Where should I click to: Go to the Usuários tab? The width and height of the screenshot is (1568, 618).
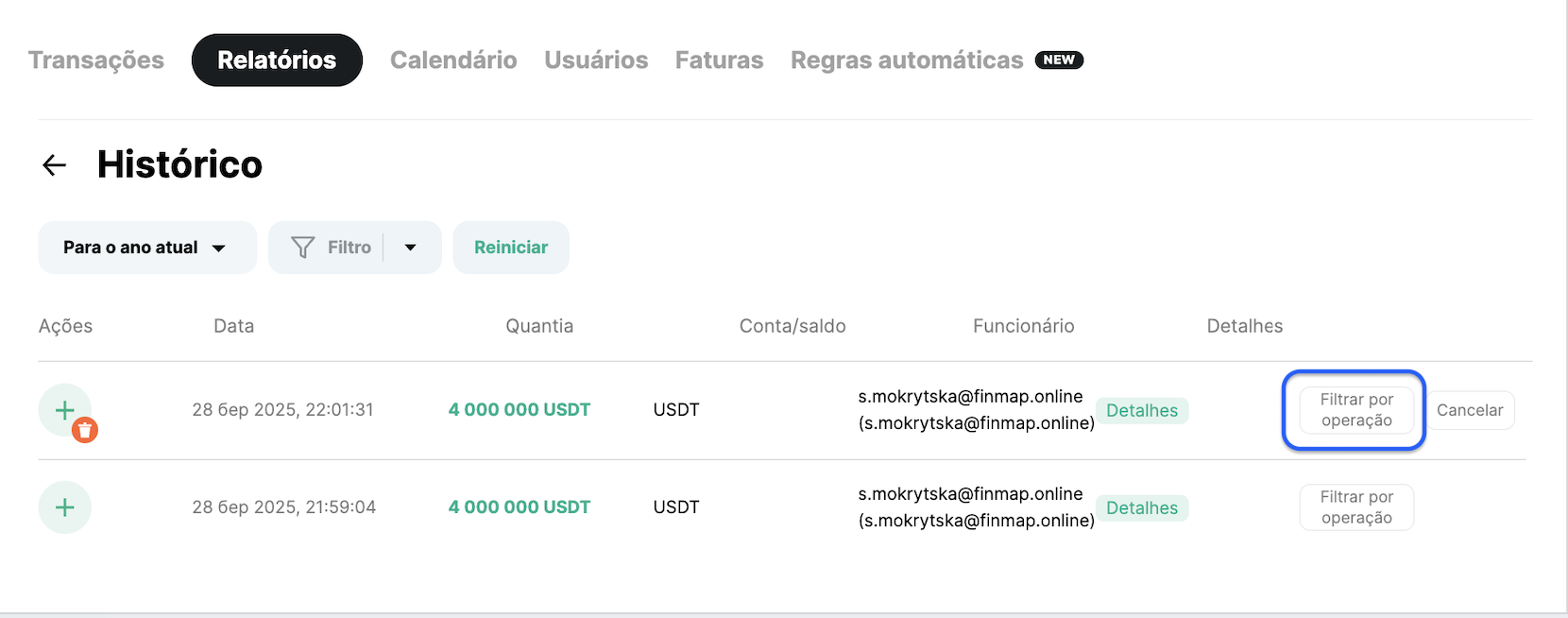[x=596, y=60]
